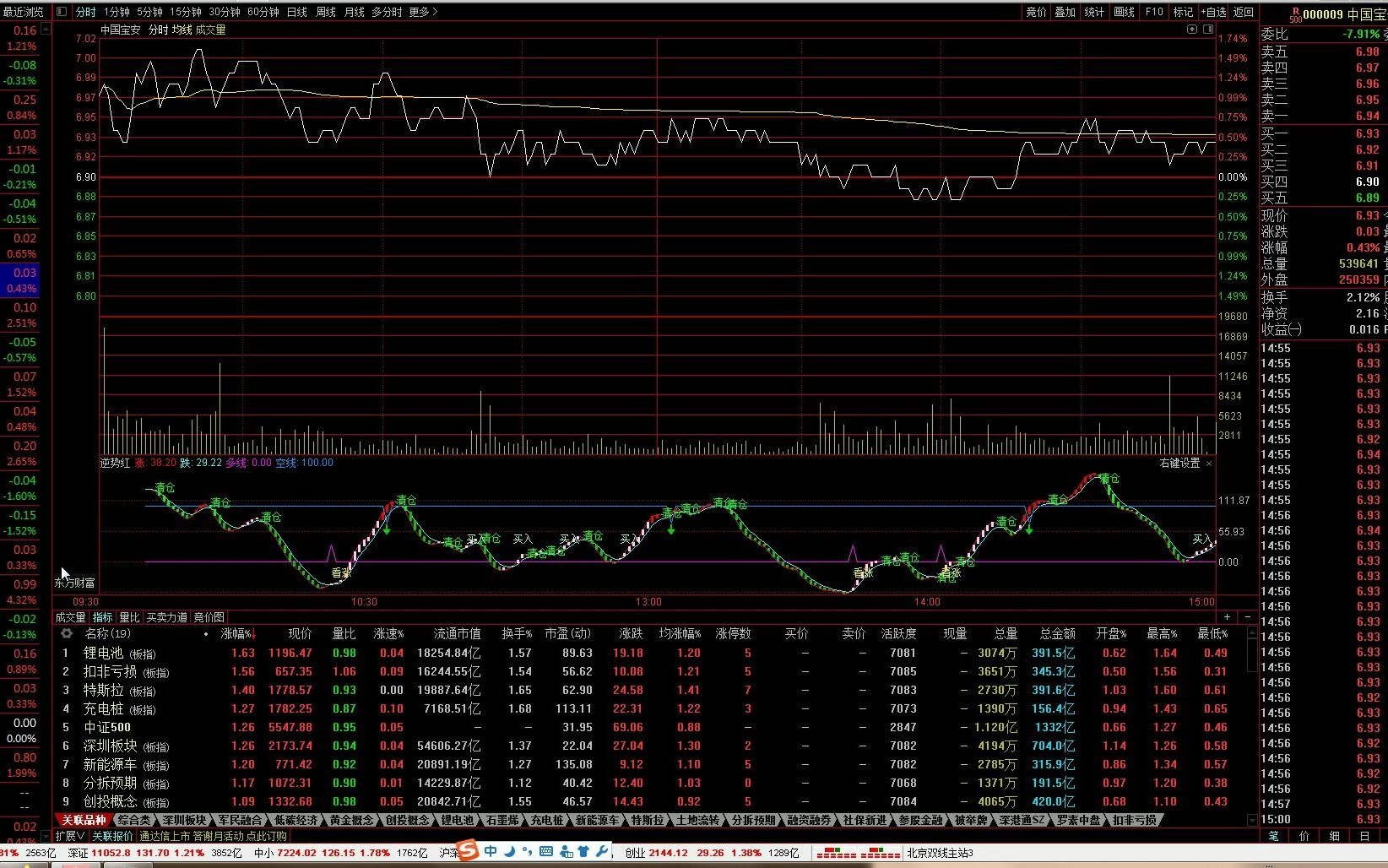
Task: Click the 叠加 overlay button
Action: tap(1065, 12)
